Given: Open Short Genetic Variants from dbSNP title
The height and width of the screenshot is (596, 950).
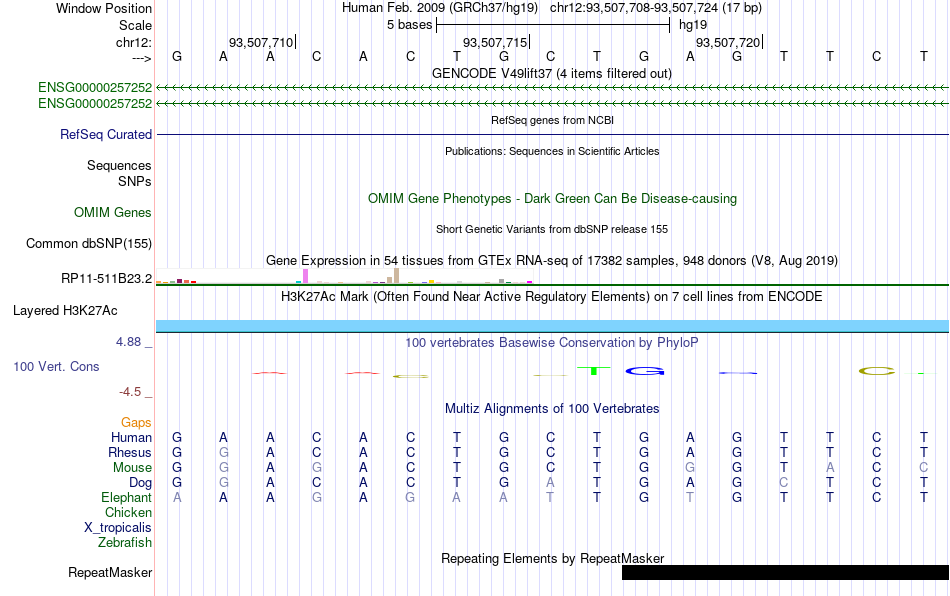Looking at the screenshot, I should [552, 229].
